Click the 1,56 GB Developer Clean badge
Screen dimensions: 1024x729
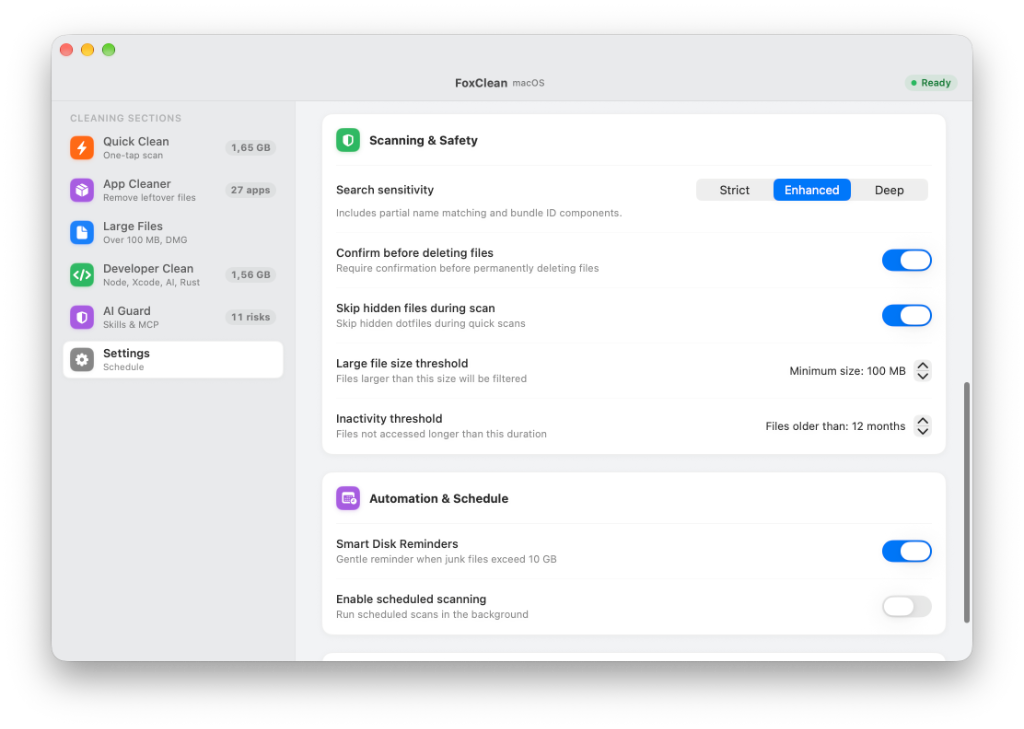click(x=251, y=275)
